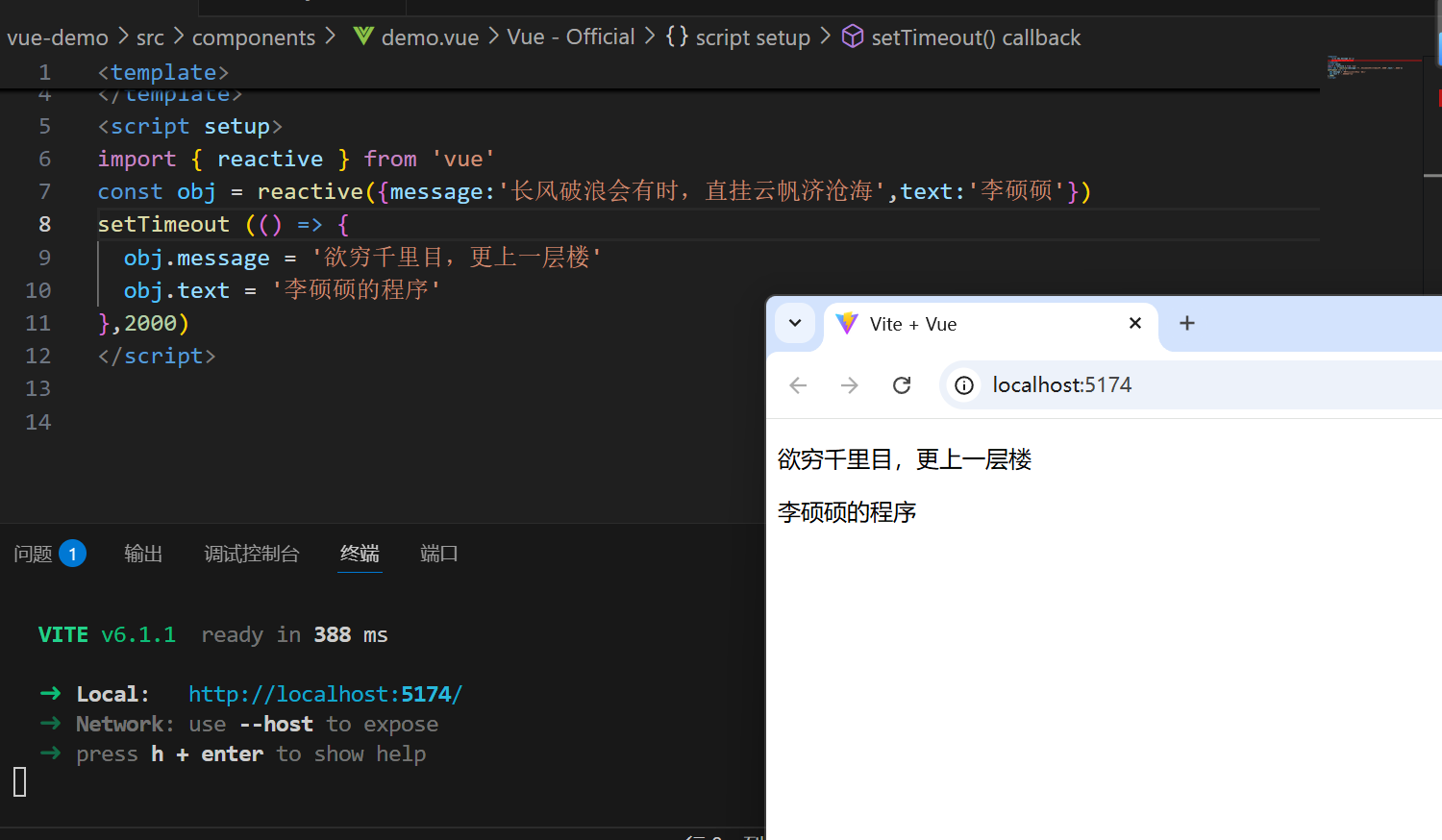Select the 终端 panel tab
The height and width of the screenshot is (840, 1442).
[360, 554]
